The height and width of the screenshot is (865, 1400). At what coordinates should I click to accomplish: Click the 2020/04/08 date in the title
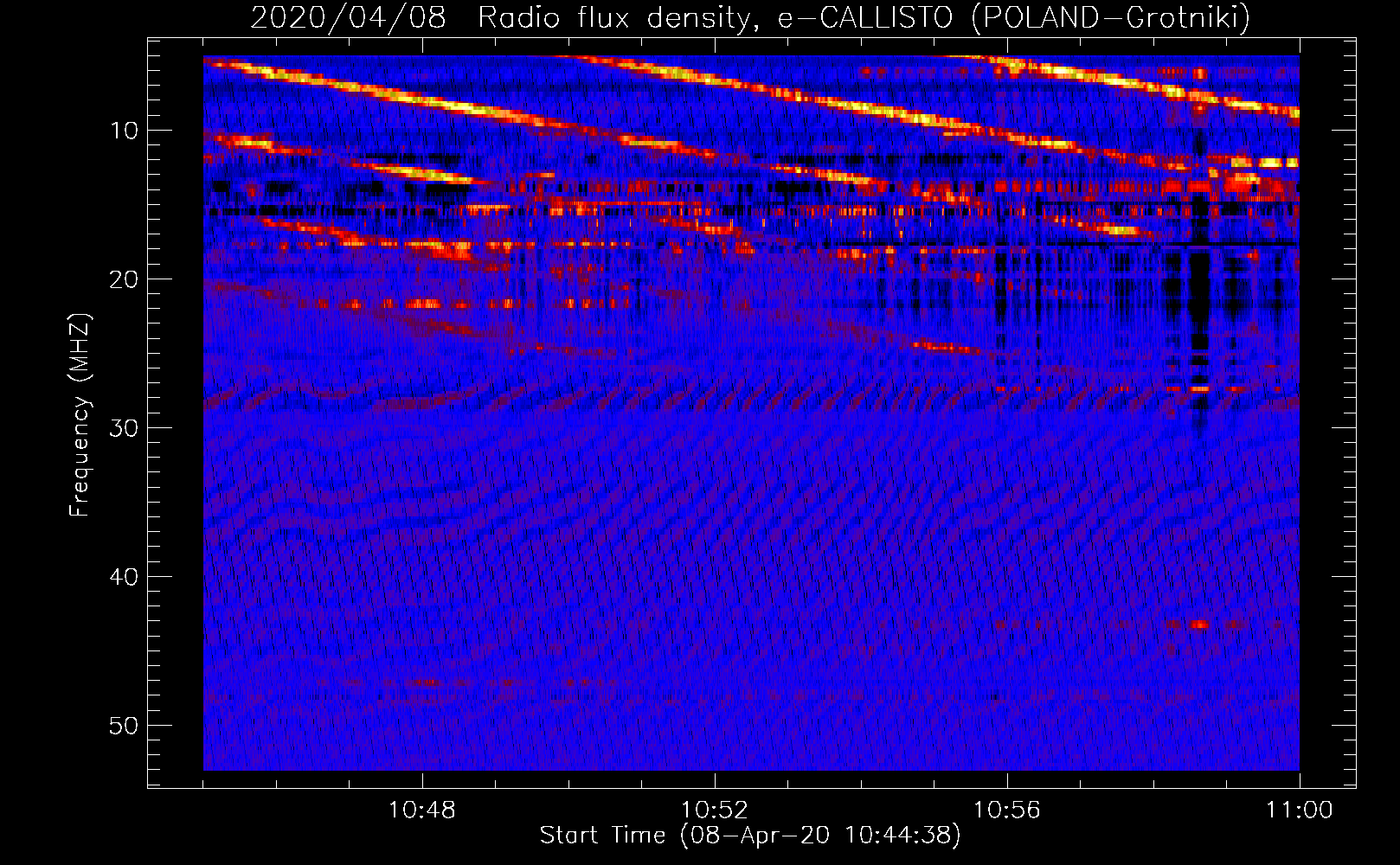348,17
